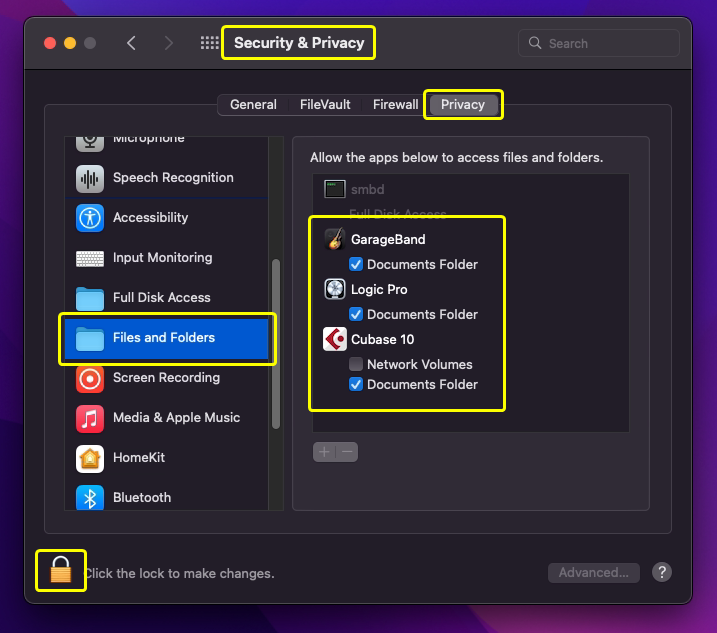Click the lock icon to make changes
This screenshot has width=717, height=633.
coord(61,571)
